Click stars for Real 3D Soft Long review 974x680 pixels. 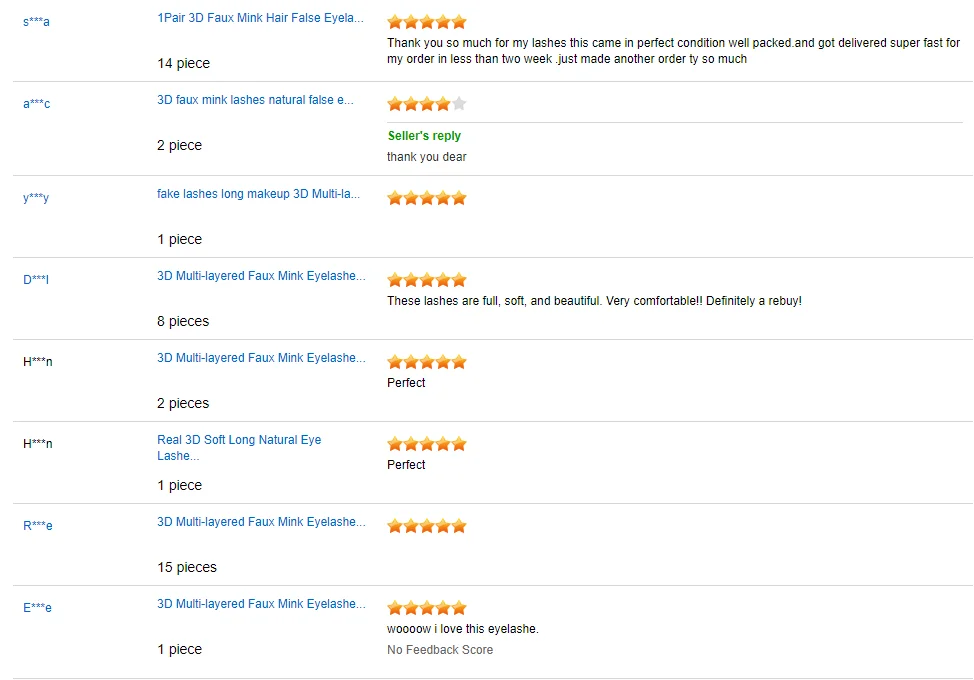point(427,444)
